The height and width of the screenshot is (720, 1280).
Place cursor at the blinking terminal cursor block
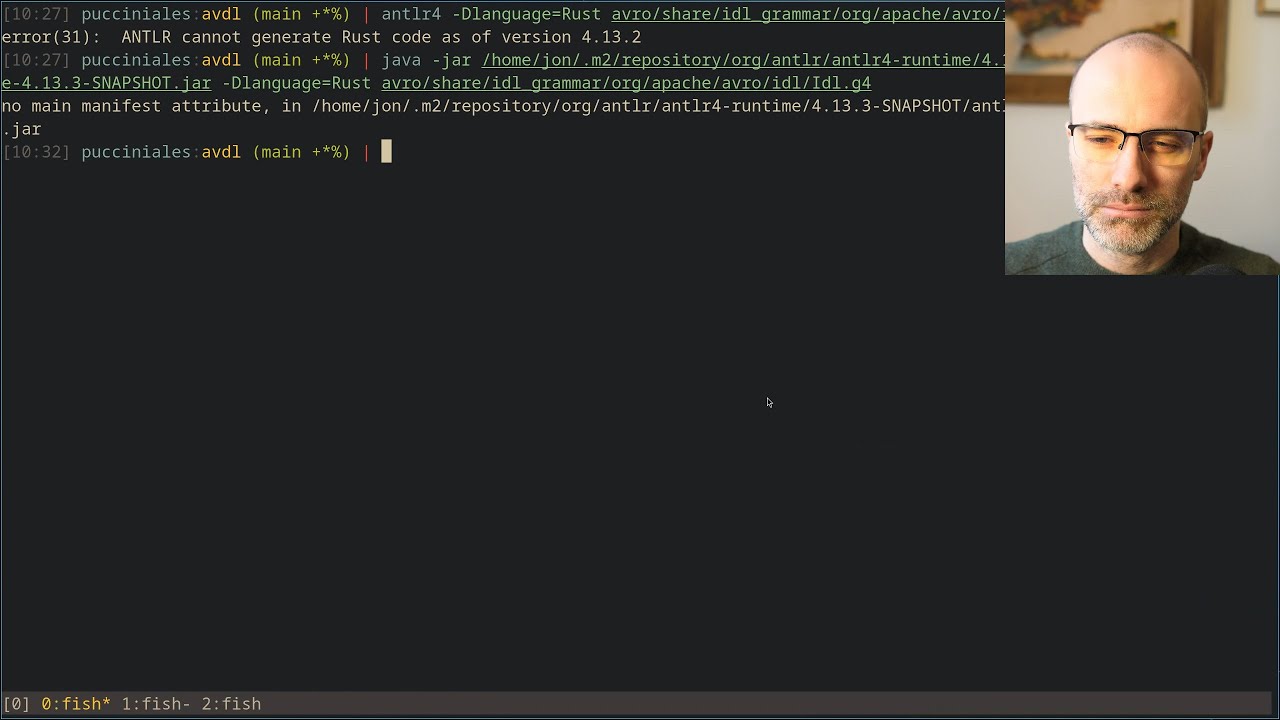pos(387,151)
